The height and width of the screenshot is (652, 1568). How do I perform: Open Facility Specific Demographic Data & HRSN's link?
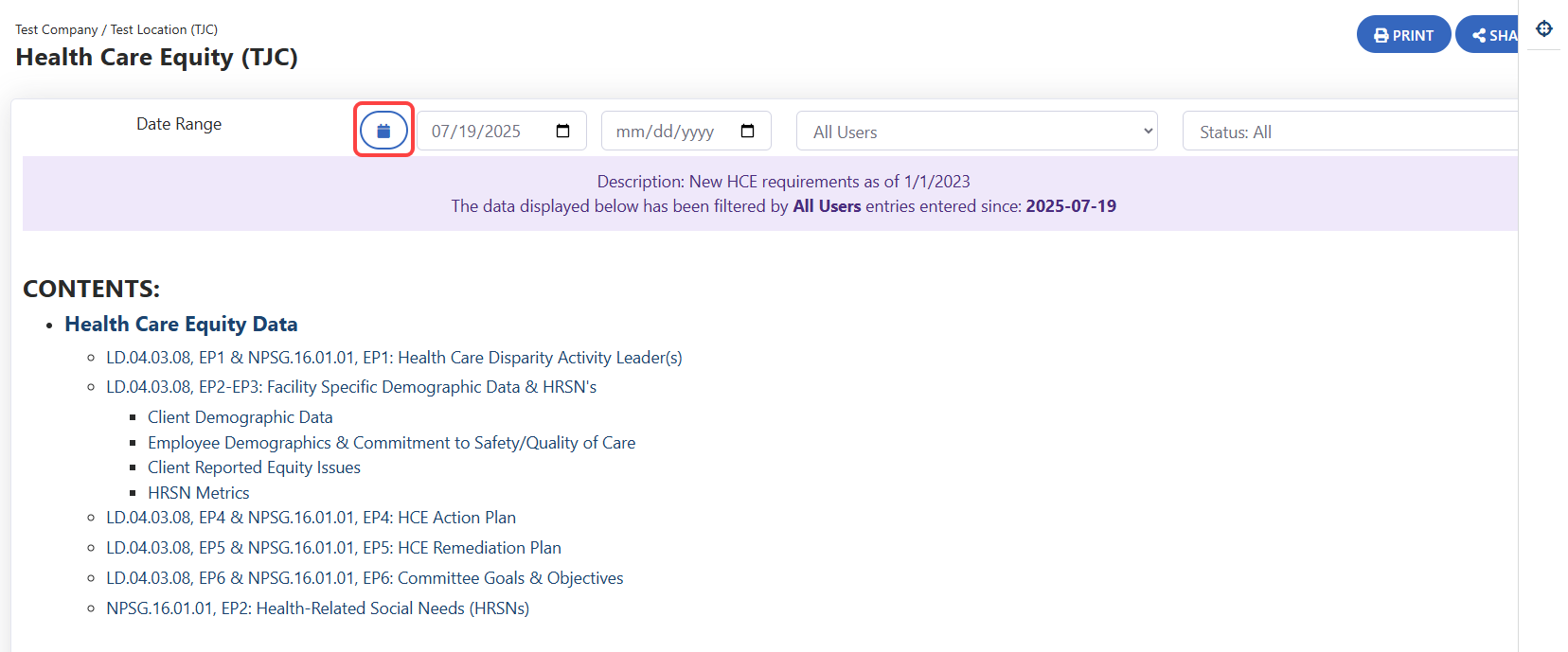pyautogui.click(x=351, y=387)
